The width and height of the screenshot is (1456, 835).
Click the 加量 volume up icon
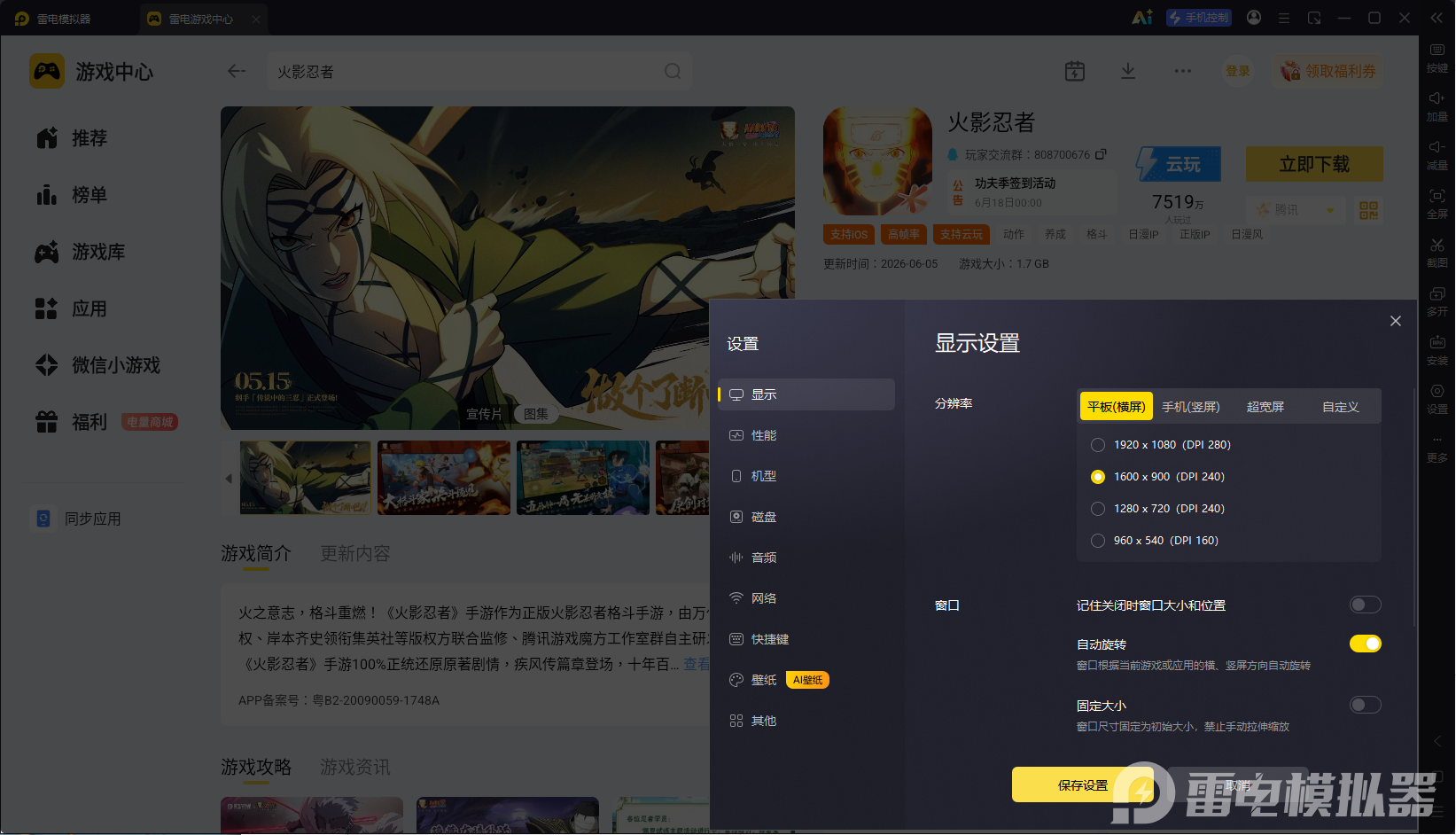point(1437,106)
